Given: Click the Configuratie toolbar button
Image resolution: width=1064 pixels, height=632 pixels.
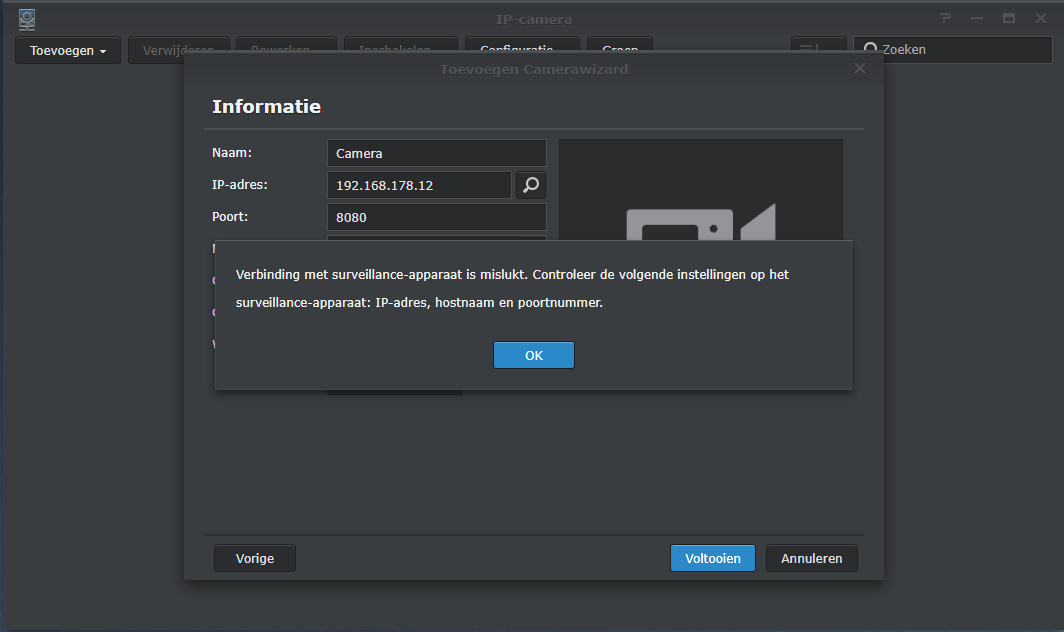Looking at the screenshot, I should pos(522,45).
